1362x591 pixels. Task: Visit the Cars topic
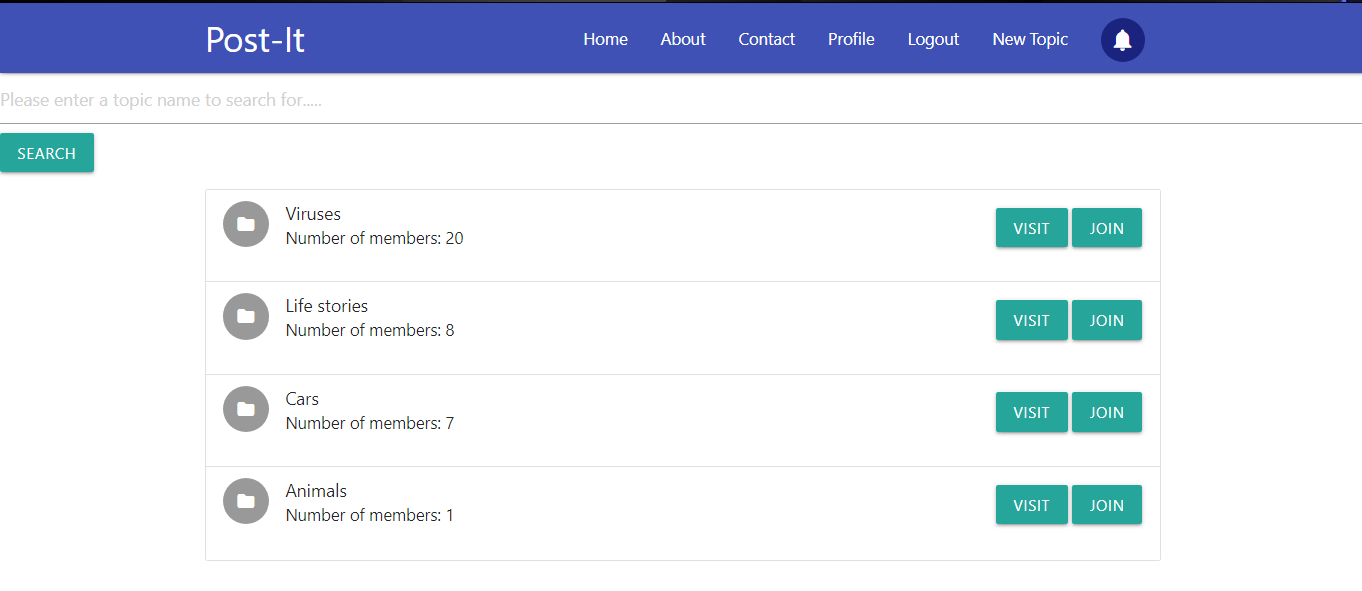[1032, 412]
